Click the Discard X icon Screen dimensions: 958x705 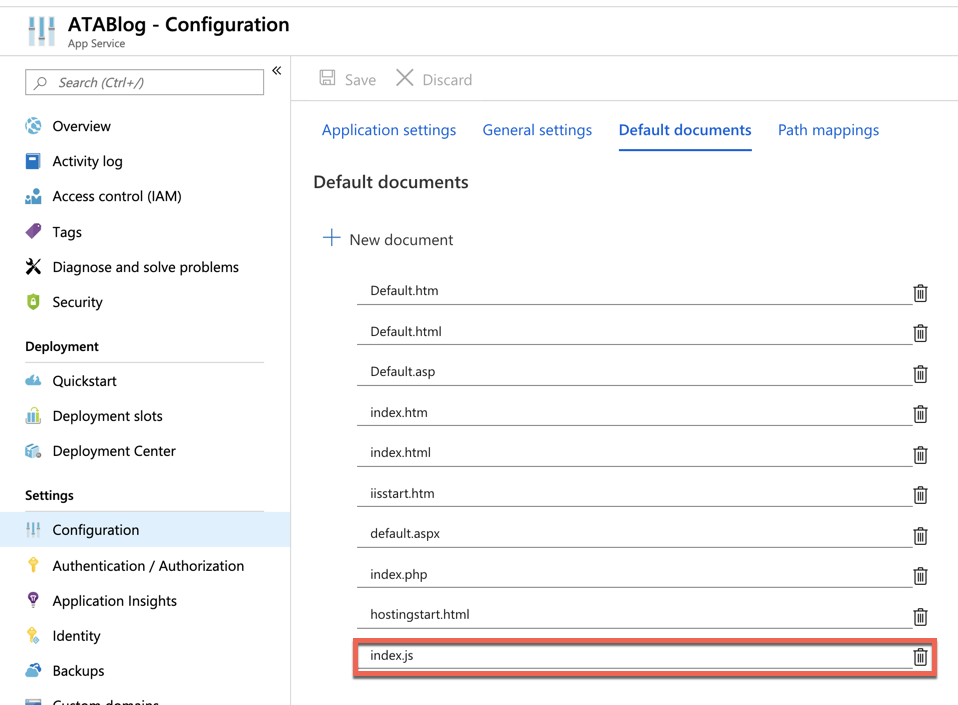pyautogui.click(x=404, y=78)
